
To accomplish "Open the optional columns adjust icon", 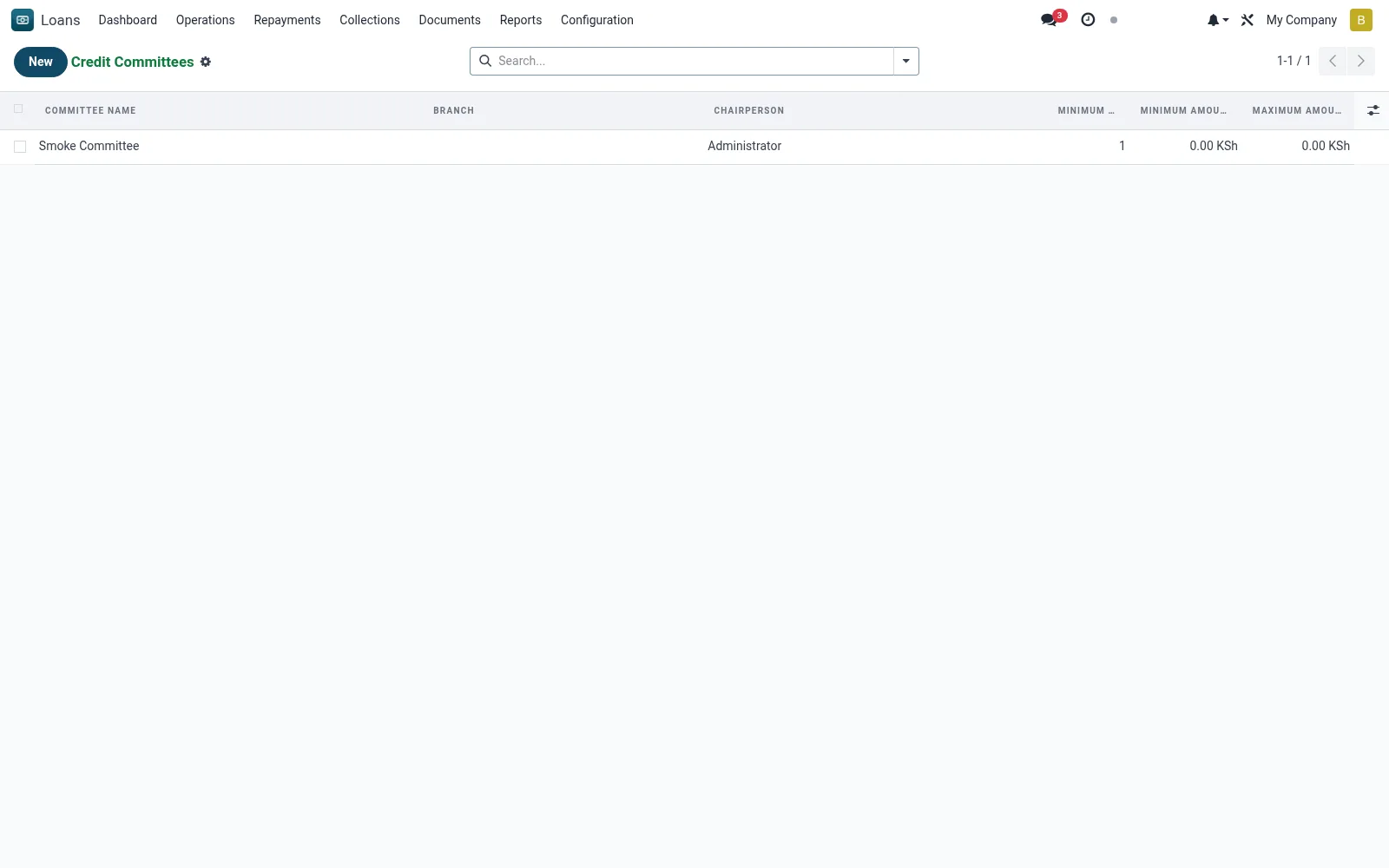I will [1373, 110].
